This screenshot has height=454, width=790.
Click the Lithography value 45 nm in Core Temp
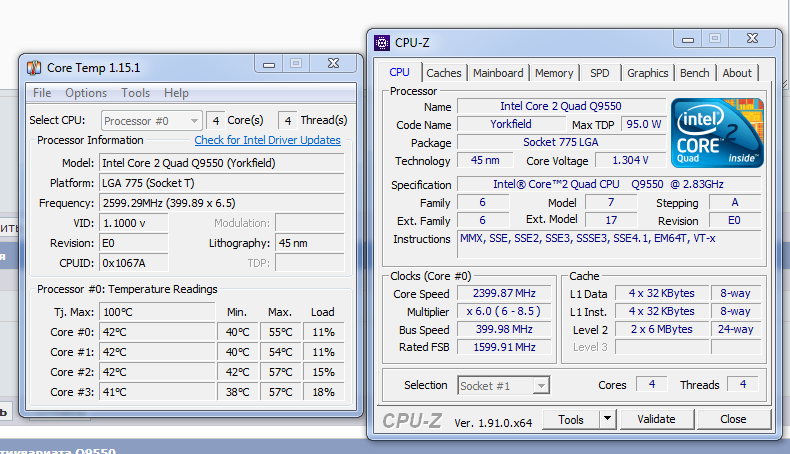[310, 243]
